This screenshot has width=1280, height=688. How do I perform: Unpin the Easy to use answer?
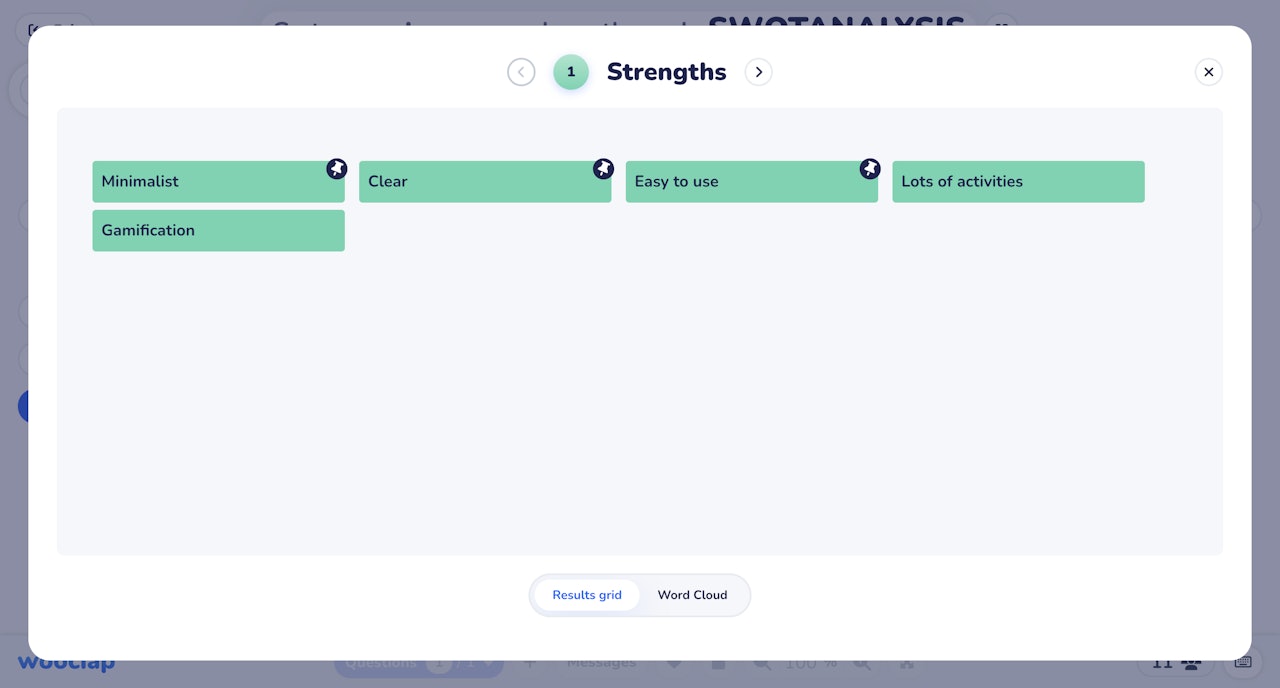coord(870,169)
